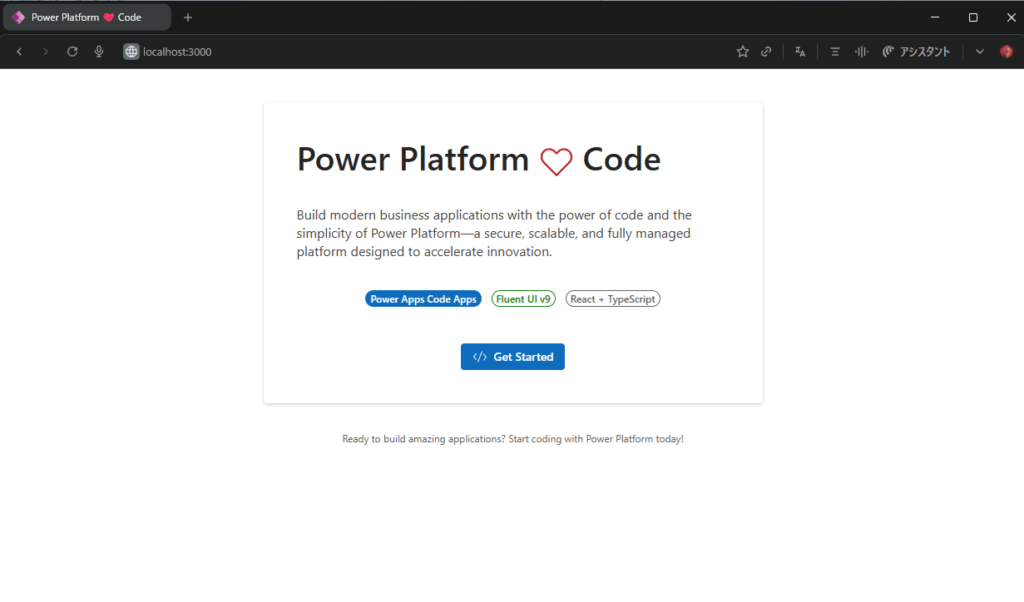
Task: Click the Power Platform Code heading
Action: 479,159
